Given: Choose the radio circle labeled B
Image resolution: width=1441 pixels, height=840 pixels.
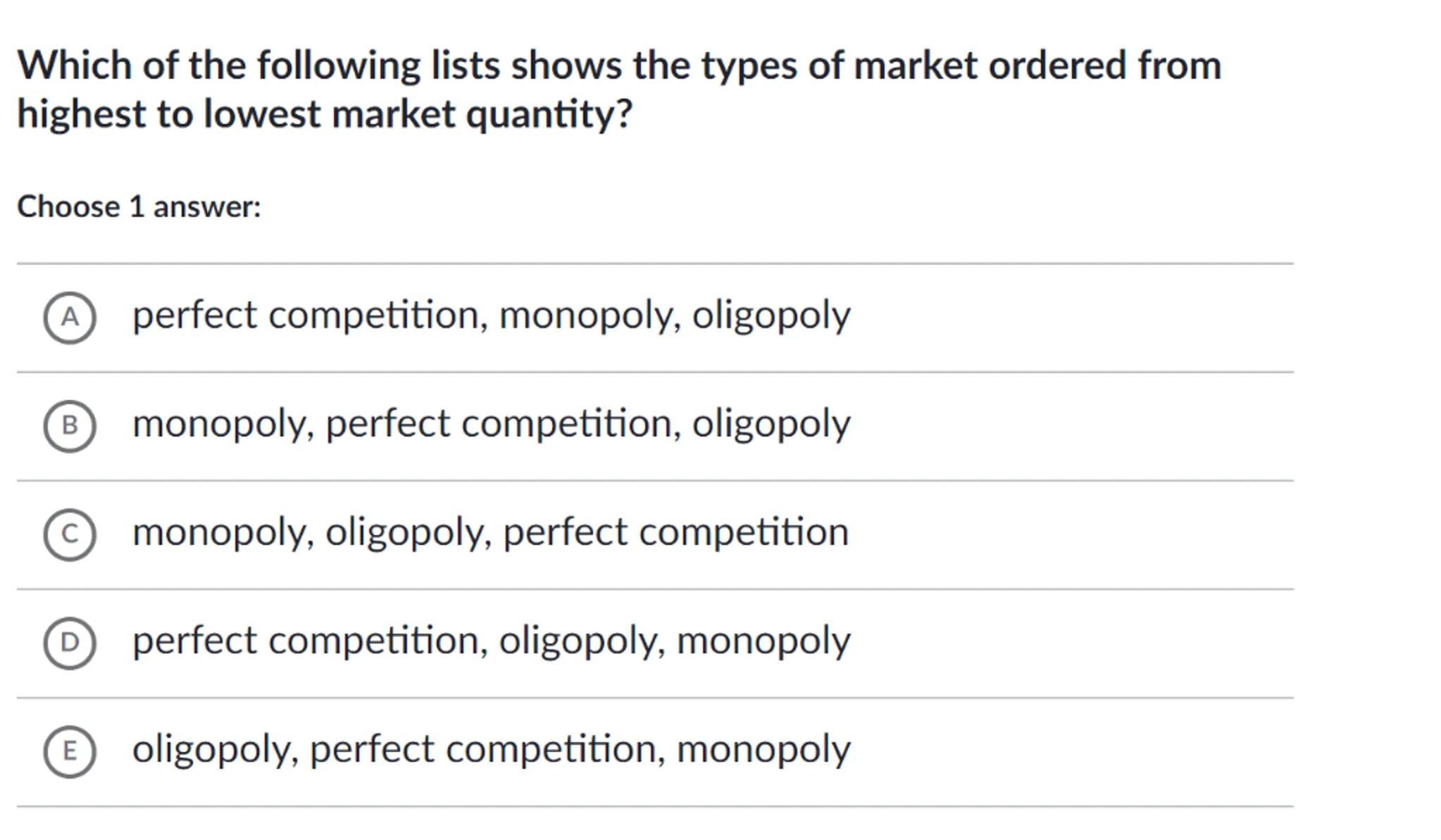Looking at the screenshot, I should tap(70, 426).
